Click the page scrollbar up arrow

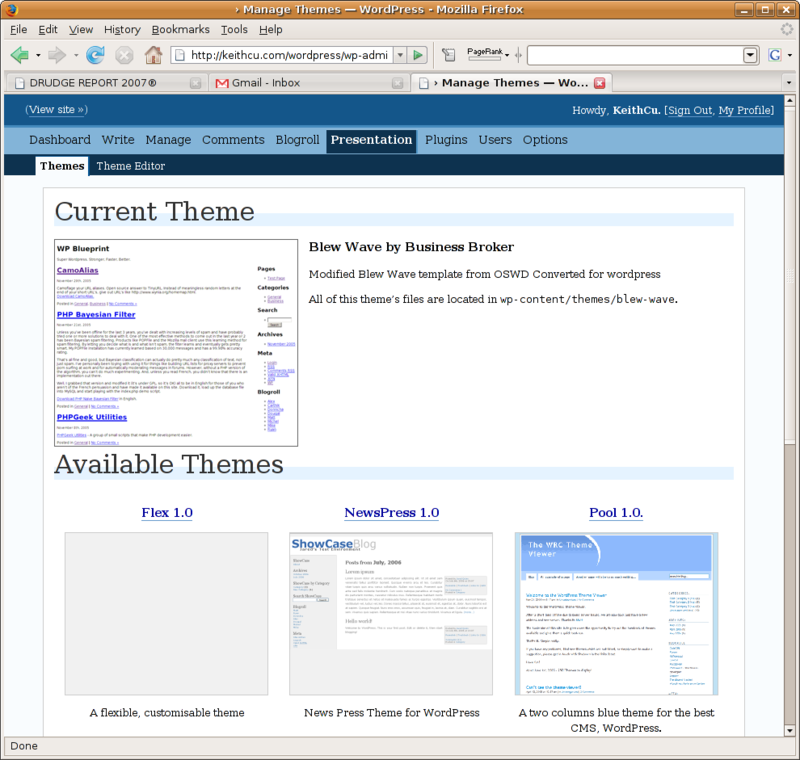point(789,100)
